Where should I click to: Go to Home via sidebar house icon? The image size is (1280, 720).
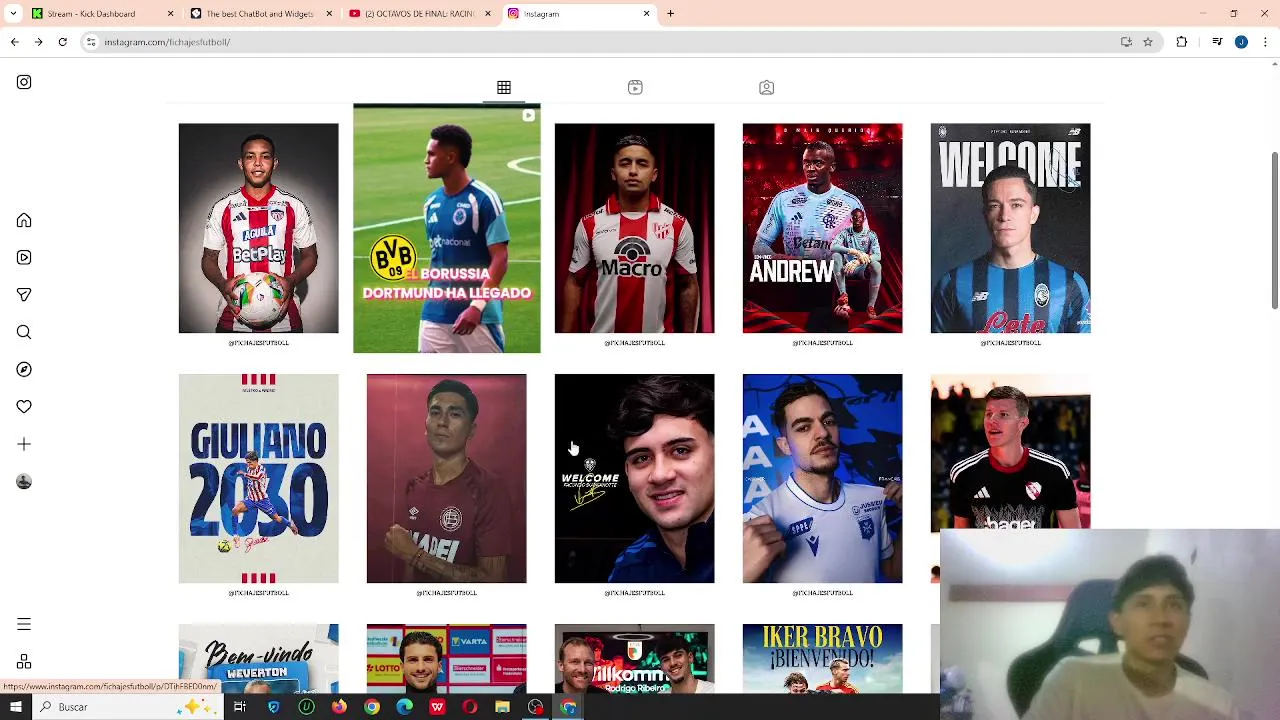tap(24, 220)
